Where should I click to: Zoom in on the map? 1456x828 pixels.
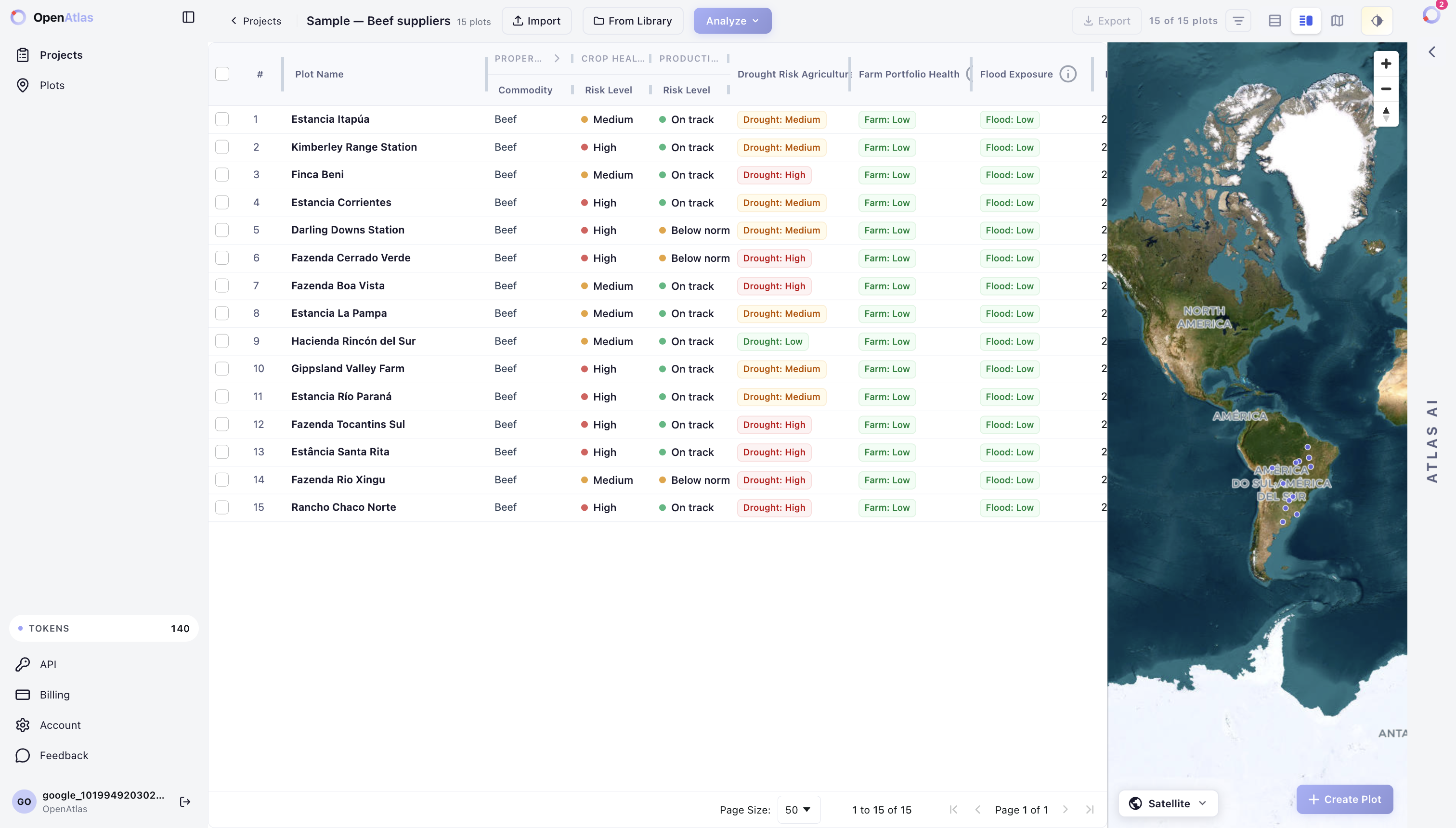[1386, 63]
